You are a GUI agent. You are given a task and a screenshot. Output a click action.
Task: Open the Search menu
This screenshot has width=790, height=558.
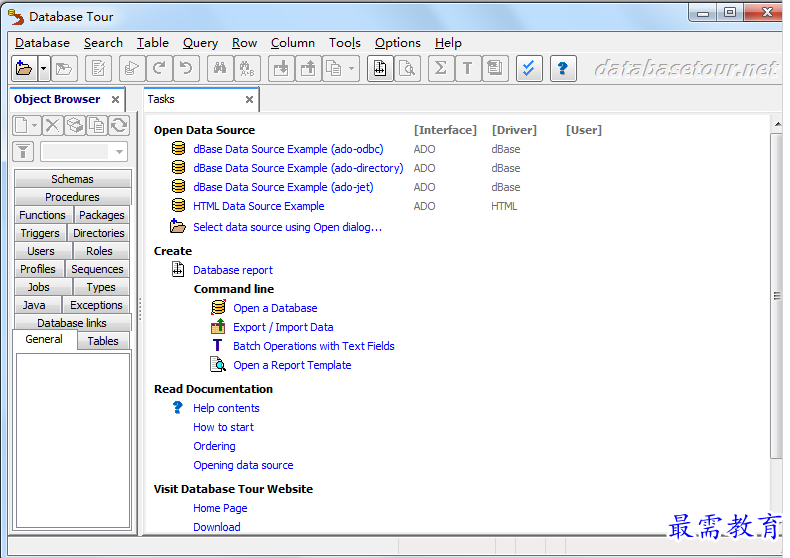click(x=103, y=43)
